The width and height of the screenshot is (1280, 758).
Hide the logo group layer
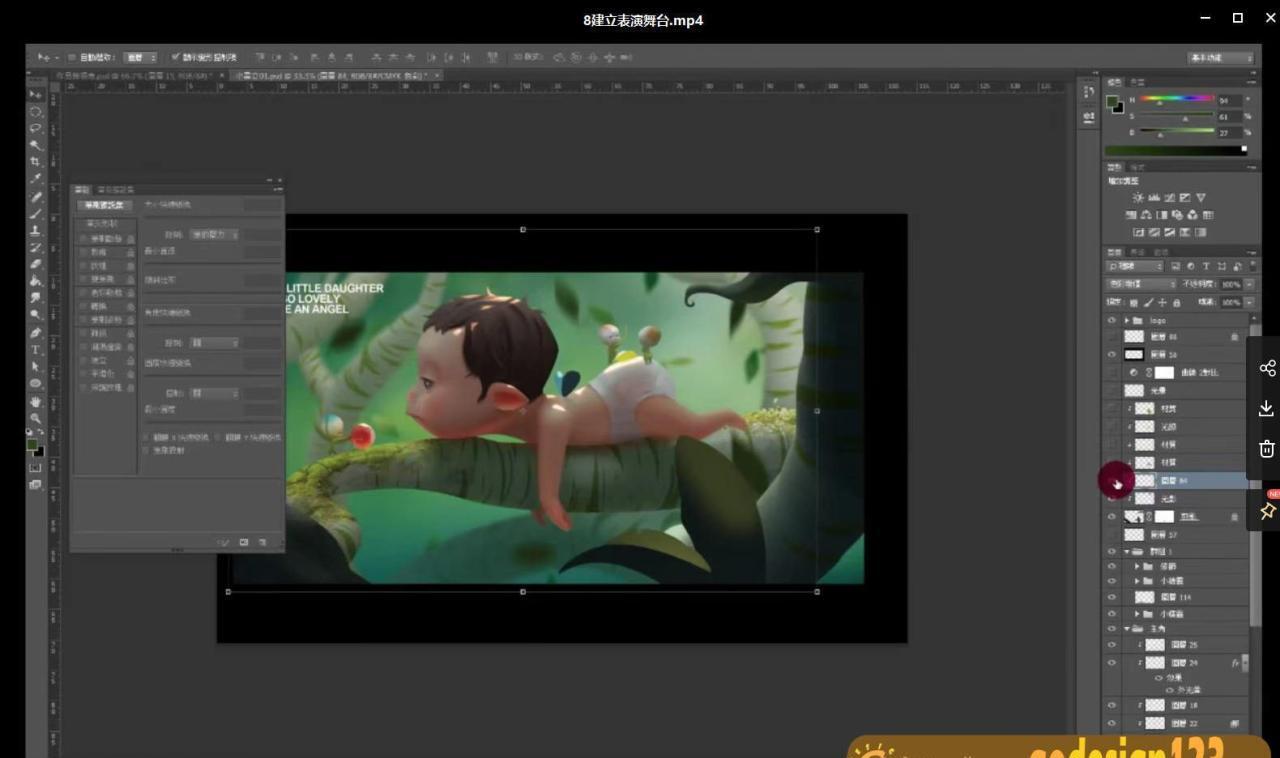pos(1111,320)
